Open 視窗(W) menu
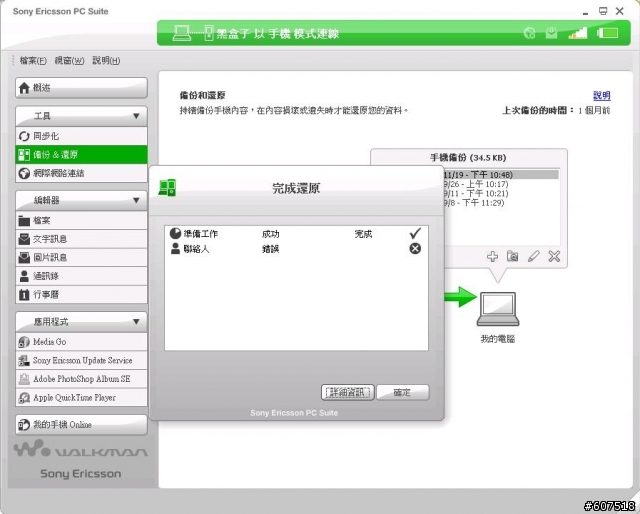 69,61
